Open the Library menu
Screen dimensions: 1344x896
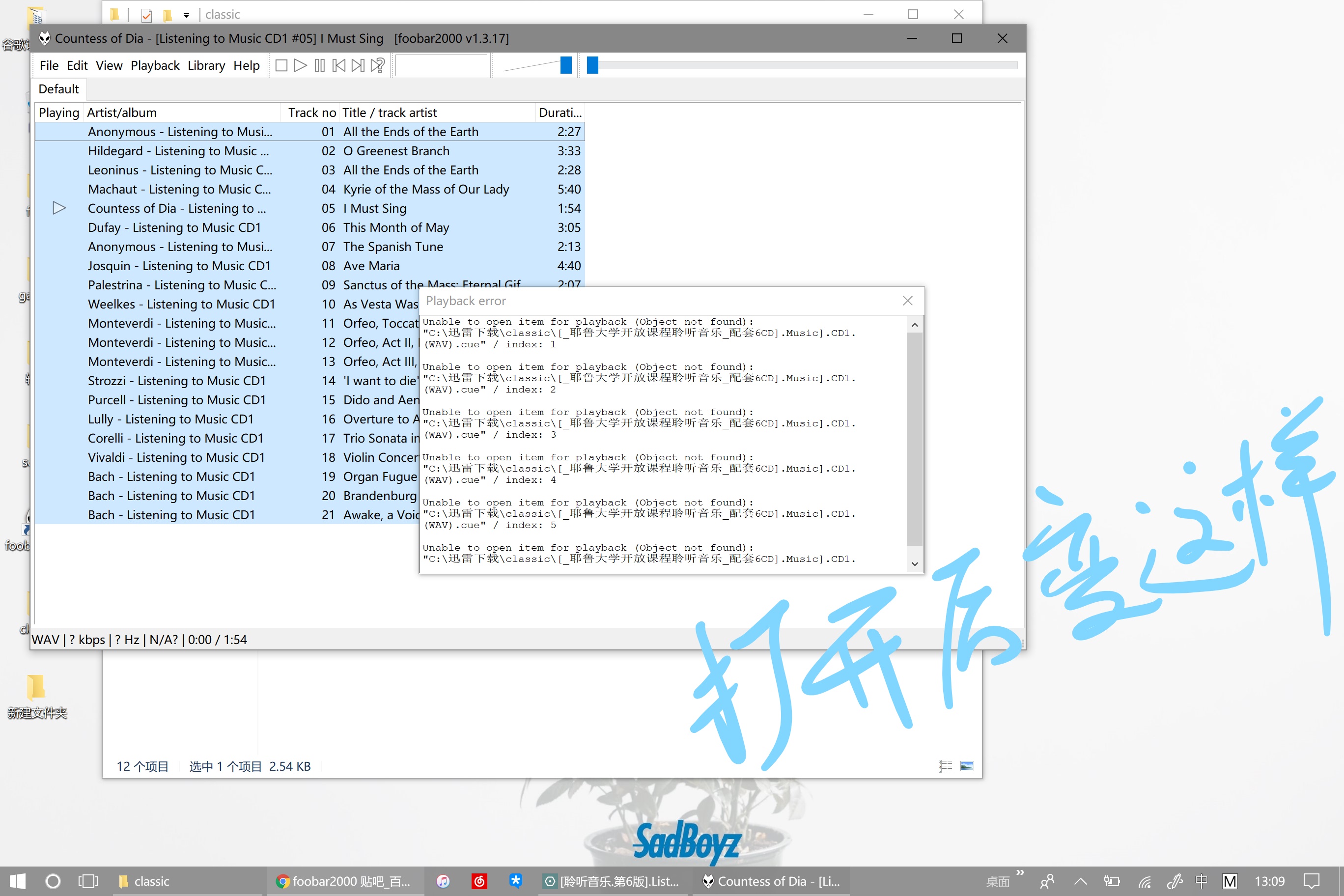[206, 66]
